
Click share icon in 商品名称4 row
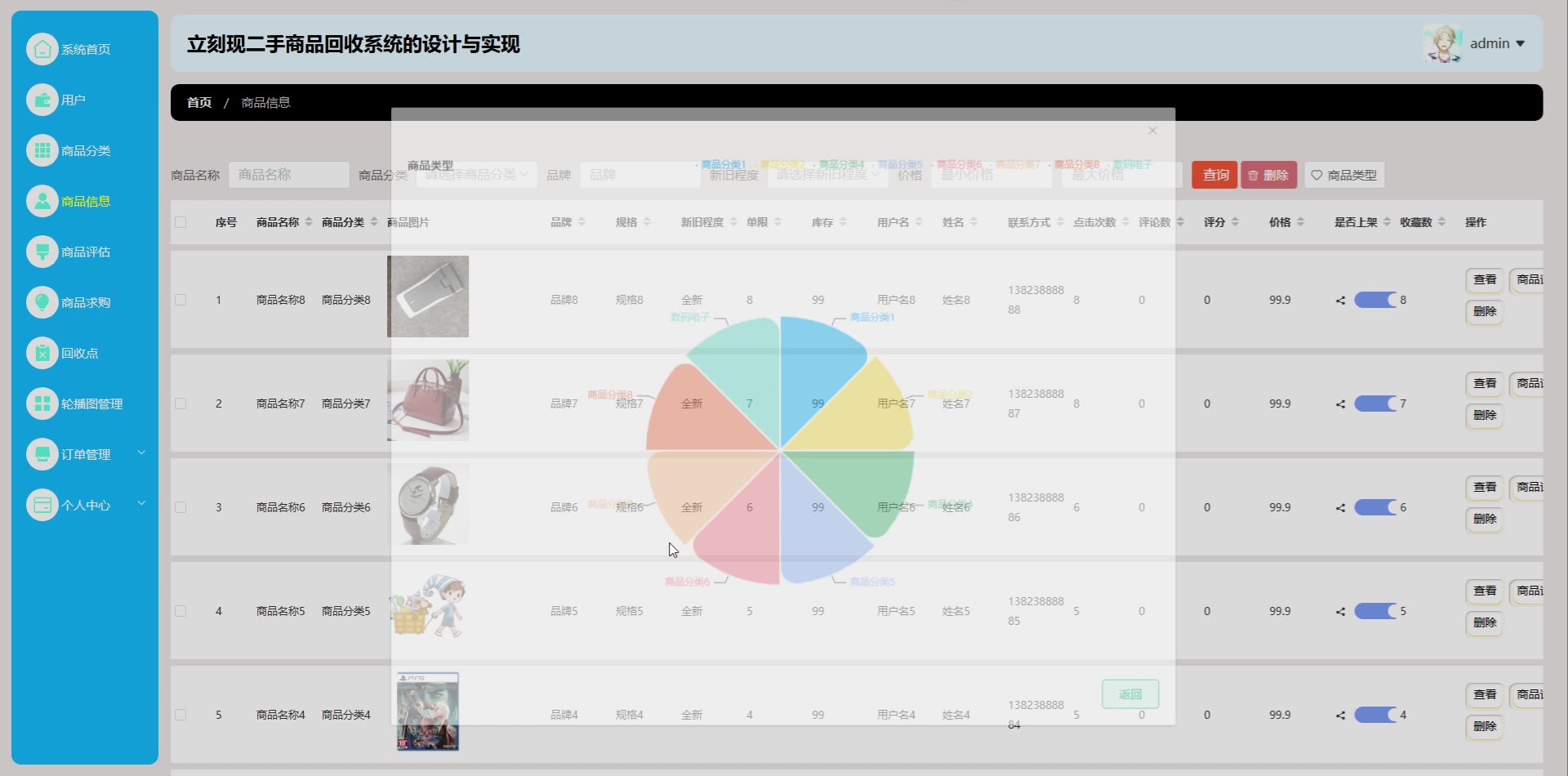(x=1340, y=716)
